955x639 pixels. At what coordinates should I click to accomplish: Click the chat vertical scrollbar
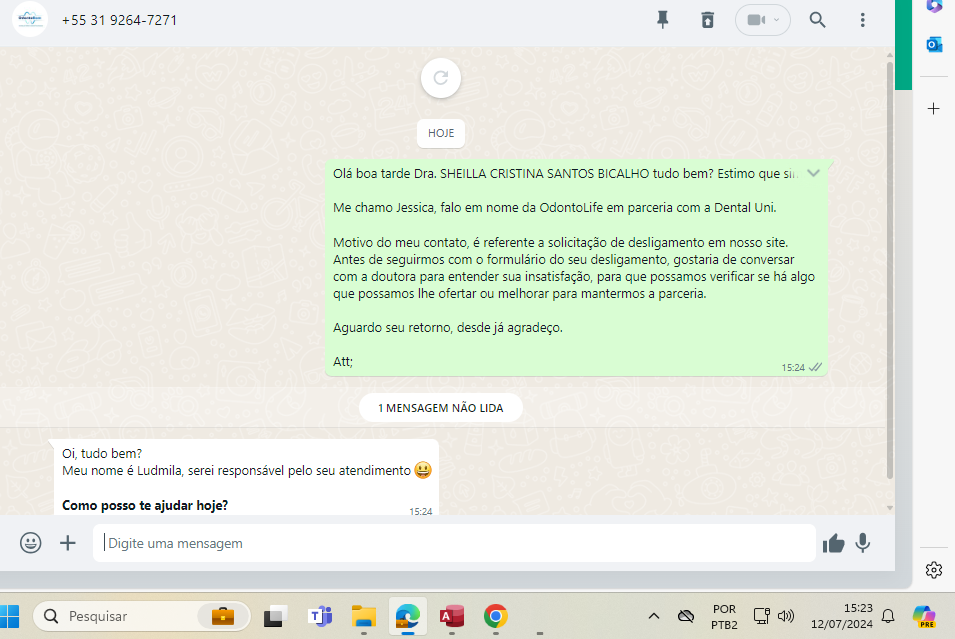pyautogui.click(x=890, y=268)
